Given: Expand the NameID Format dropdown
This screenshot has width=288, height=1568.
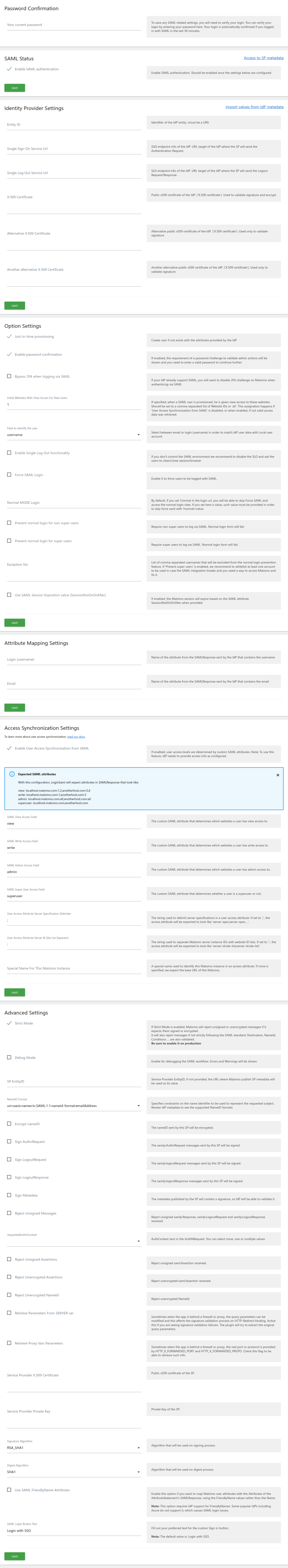Looking at the screenshot, I should [73, 1105].
